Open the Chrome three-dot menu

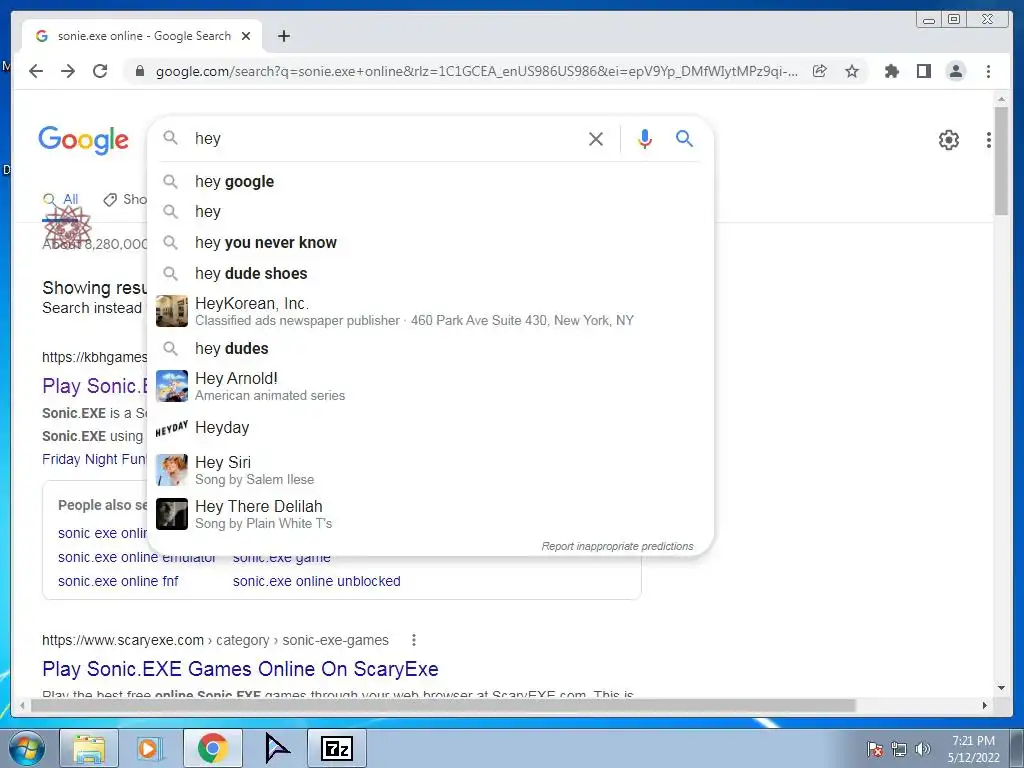tap(988, 71)
